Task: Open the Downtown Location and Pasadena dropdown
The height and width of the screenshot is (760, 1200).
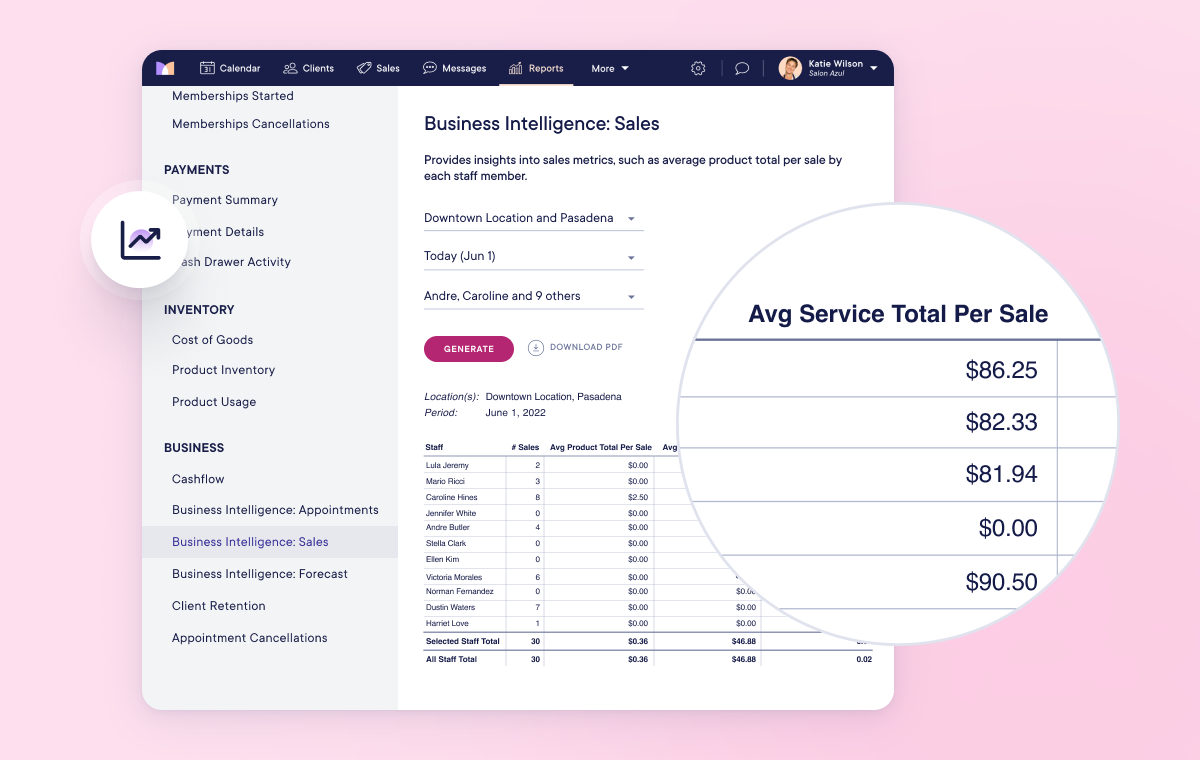Action: (x=533, y=217)
